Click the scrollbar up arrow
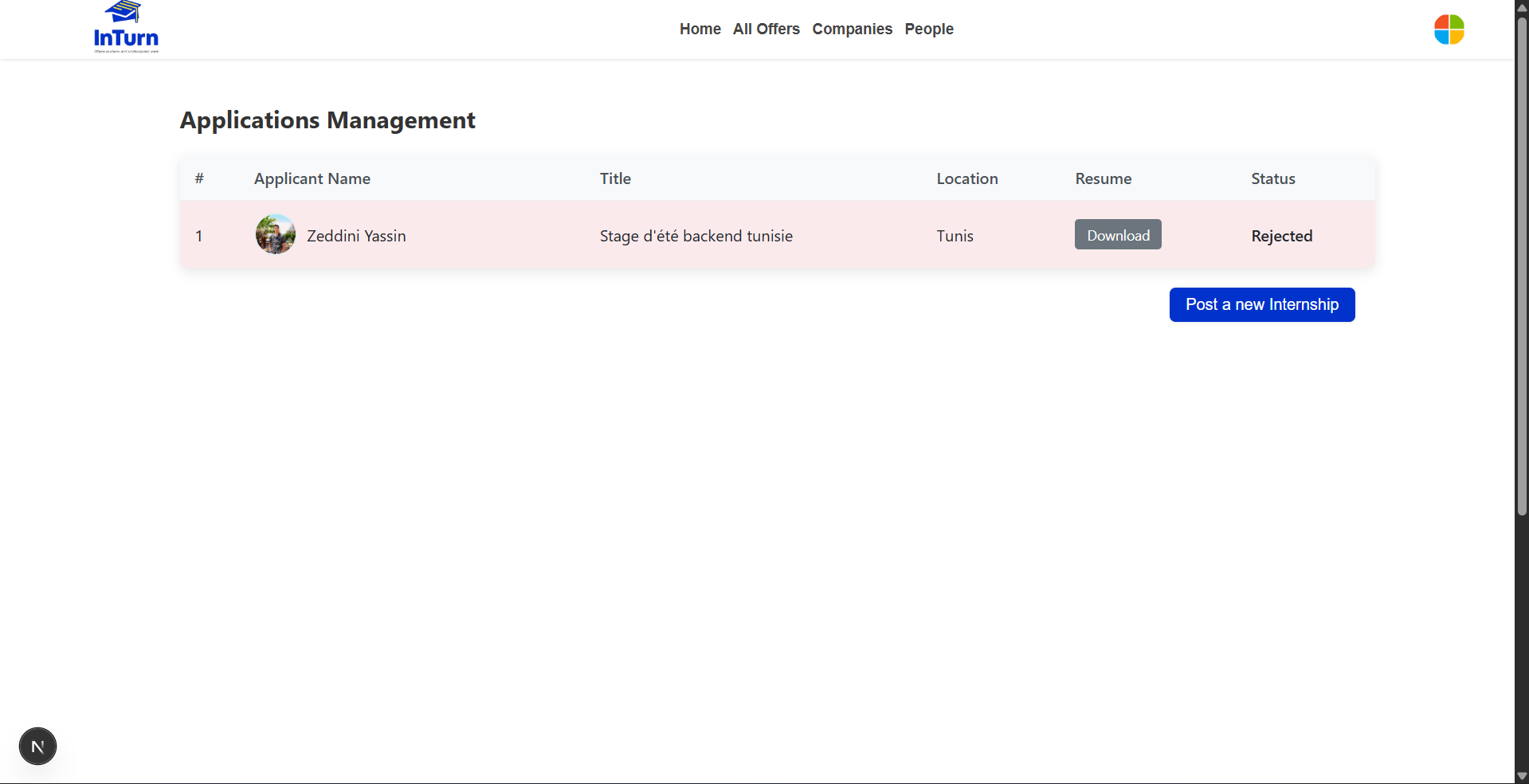This screenshot has height=784, width=1529. click(x=1522, y=7)
